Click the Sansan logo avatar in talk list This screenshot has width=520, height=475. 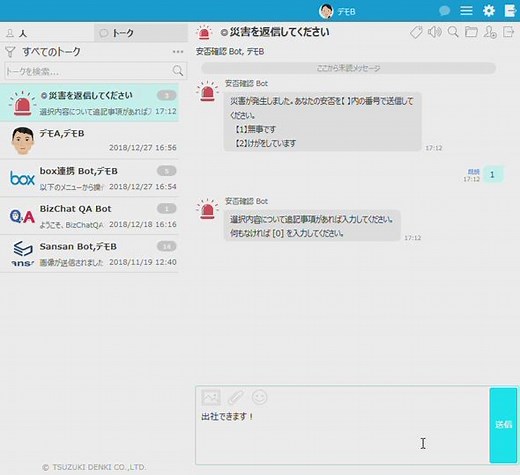point(22,253)
